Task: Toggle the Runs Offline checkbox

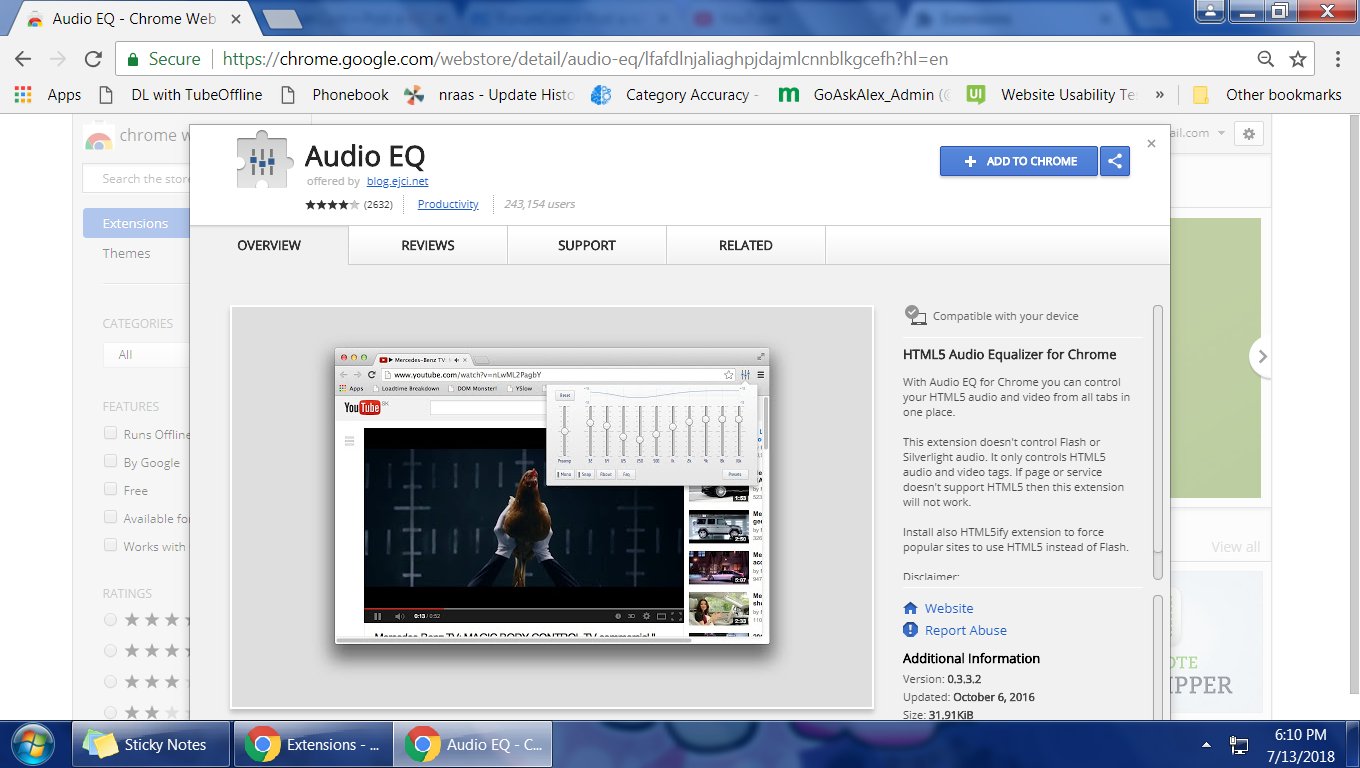Action: pos(111,434)
